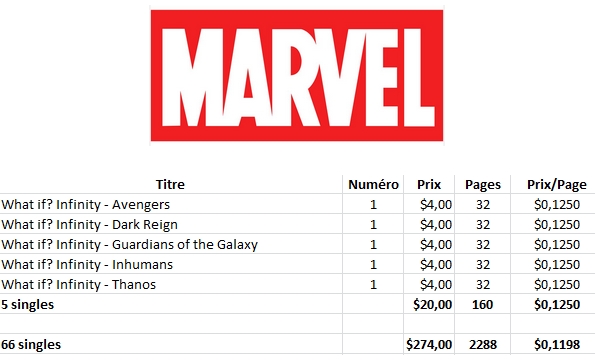
Task: Click the $0,1198 price per page cell
Action: tap(556, 344)
